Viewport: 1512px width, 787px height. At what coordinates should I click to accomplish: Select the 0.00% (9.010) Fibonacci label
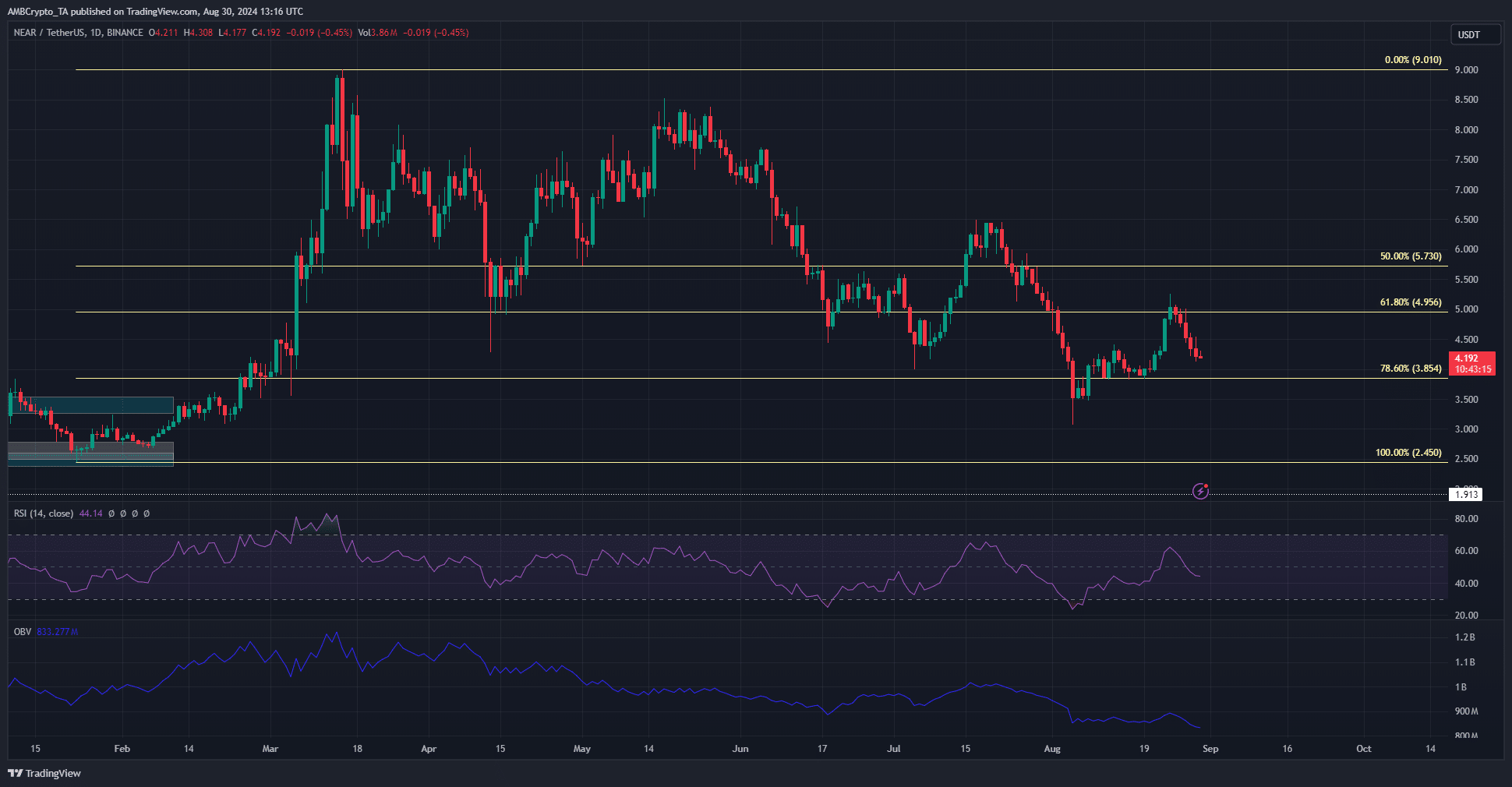(1413, 60)
